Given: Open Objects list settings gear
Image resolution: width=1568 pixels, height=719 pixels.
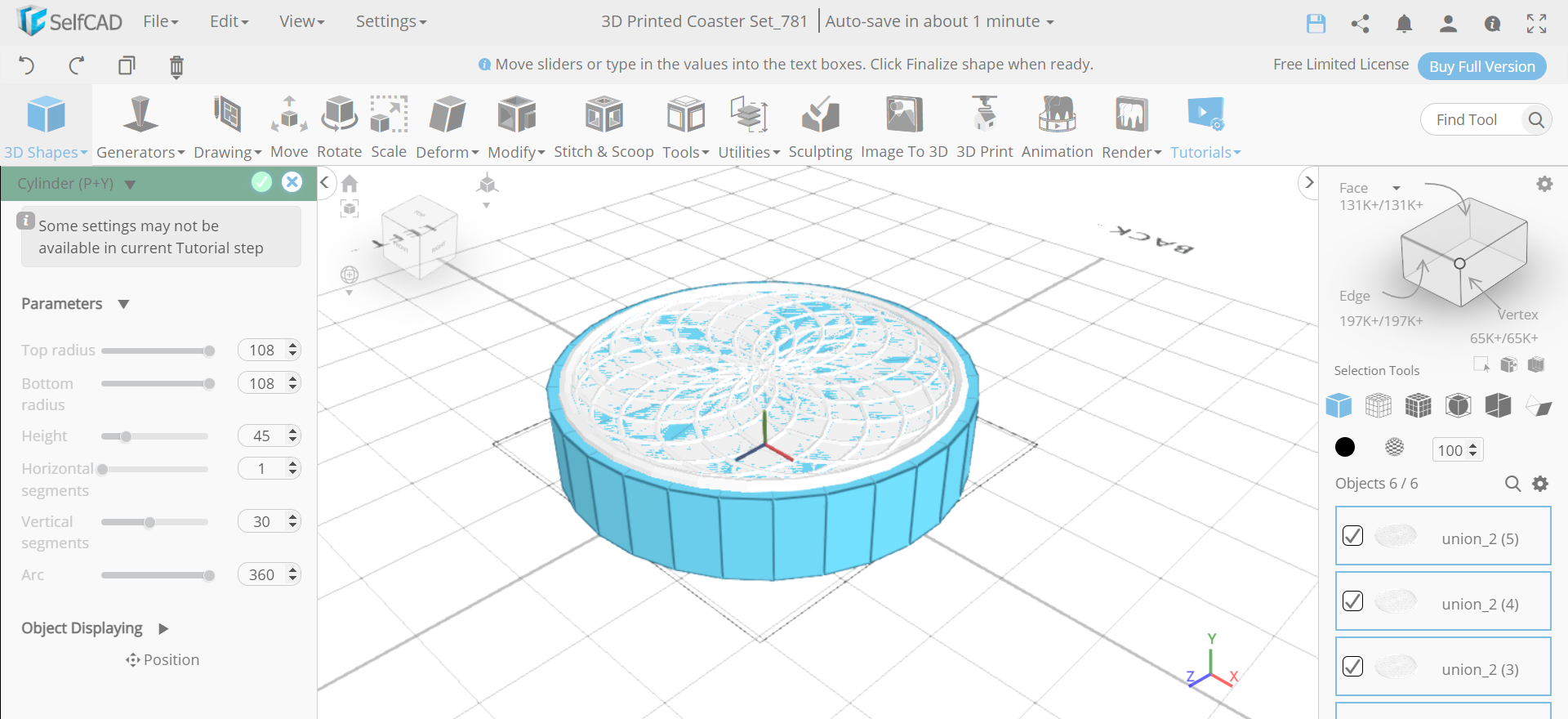Looking at the screenshot, I should click(x=1540, y=484).
